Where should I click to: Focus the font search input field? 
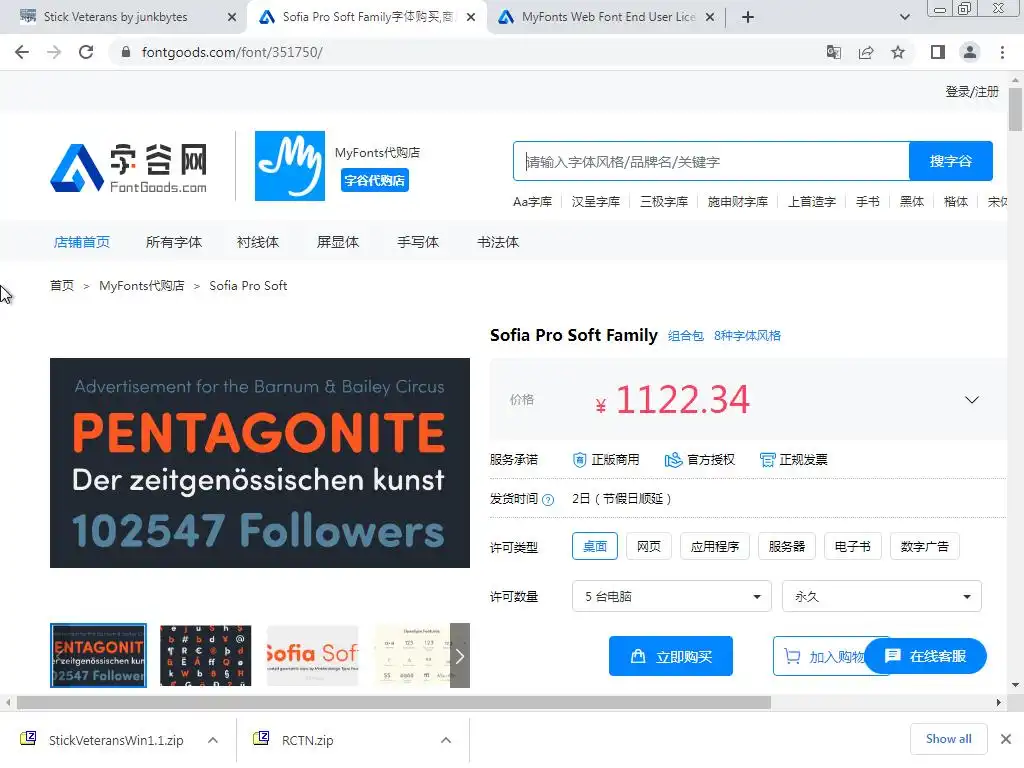click(711, 161)
